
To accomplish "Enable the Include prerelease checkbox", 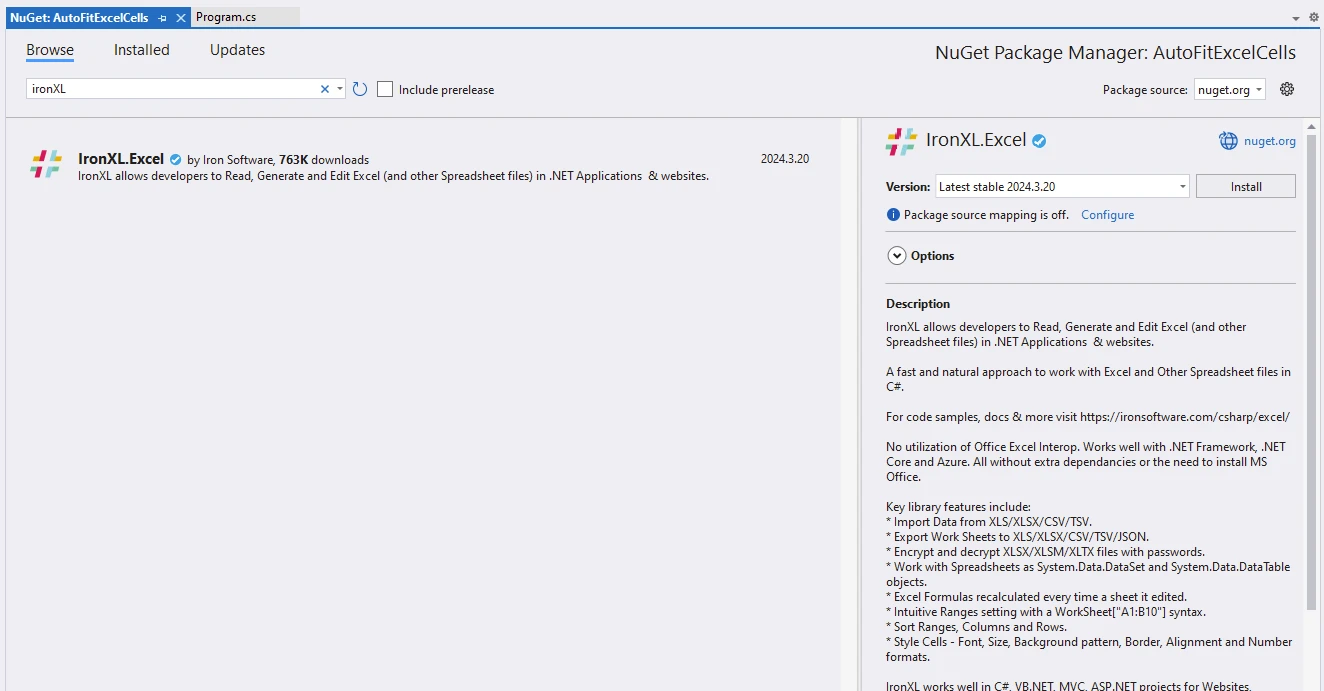I will 385,89.
